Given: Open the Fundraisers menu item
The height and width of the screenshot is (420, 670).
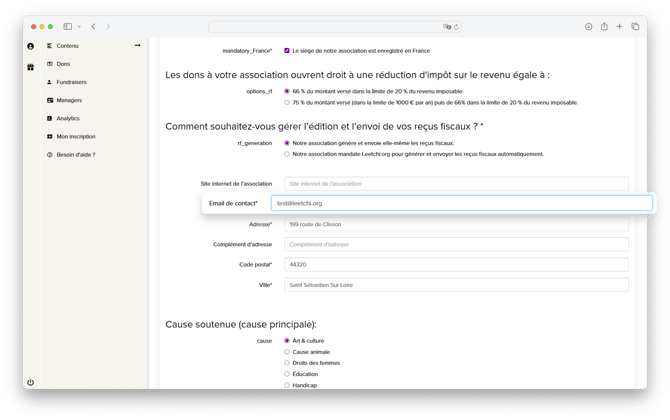Looking at the screenshot, I should tap(71, 82).
